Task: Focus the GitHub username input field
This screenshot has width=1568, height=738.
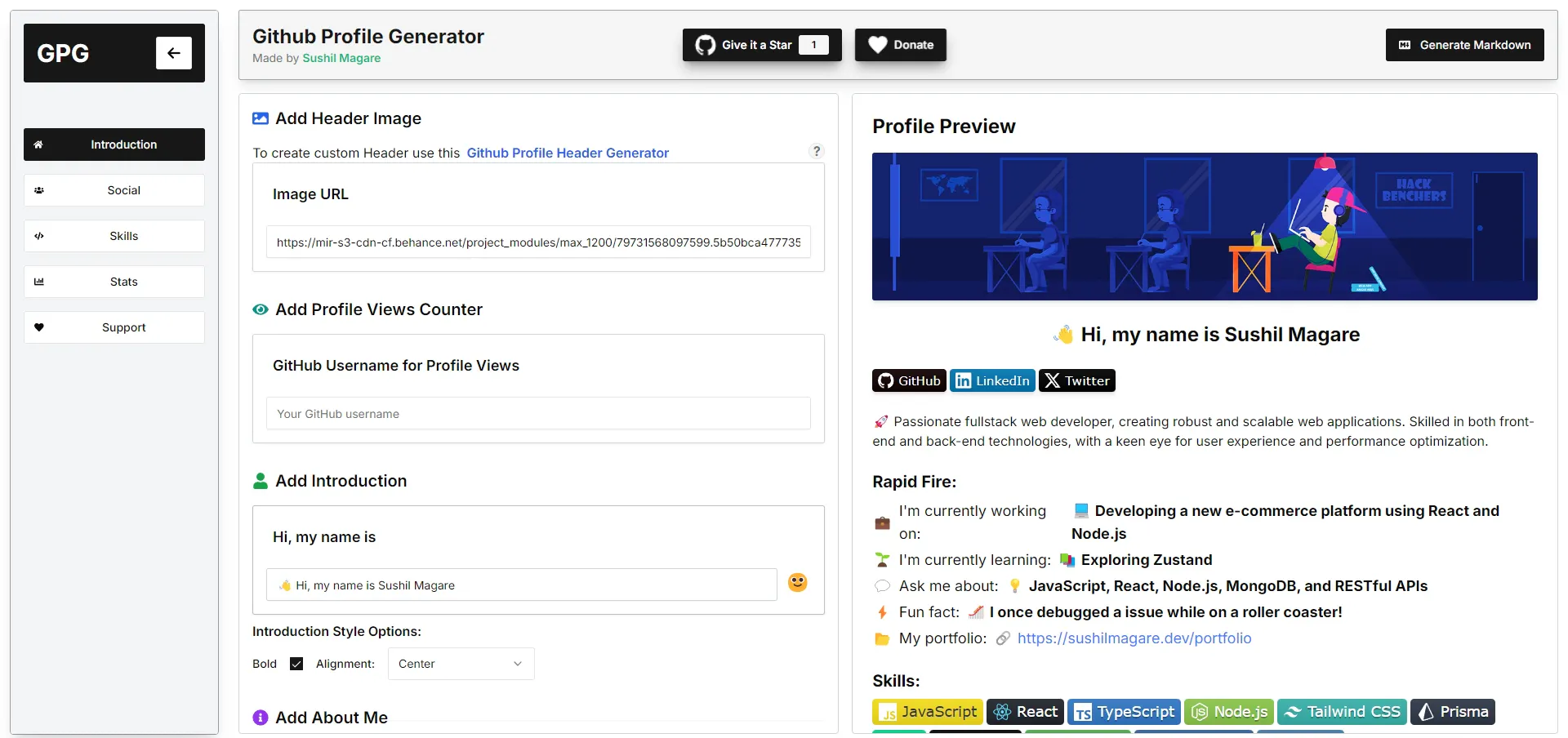Action: click(x=538, y=414)
